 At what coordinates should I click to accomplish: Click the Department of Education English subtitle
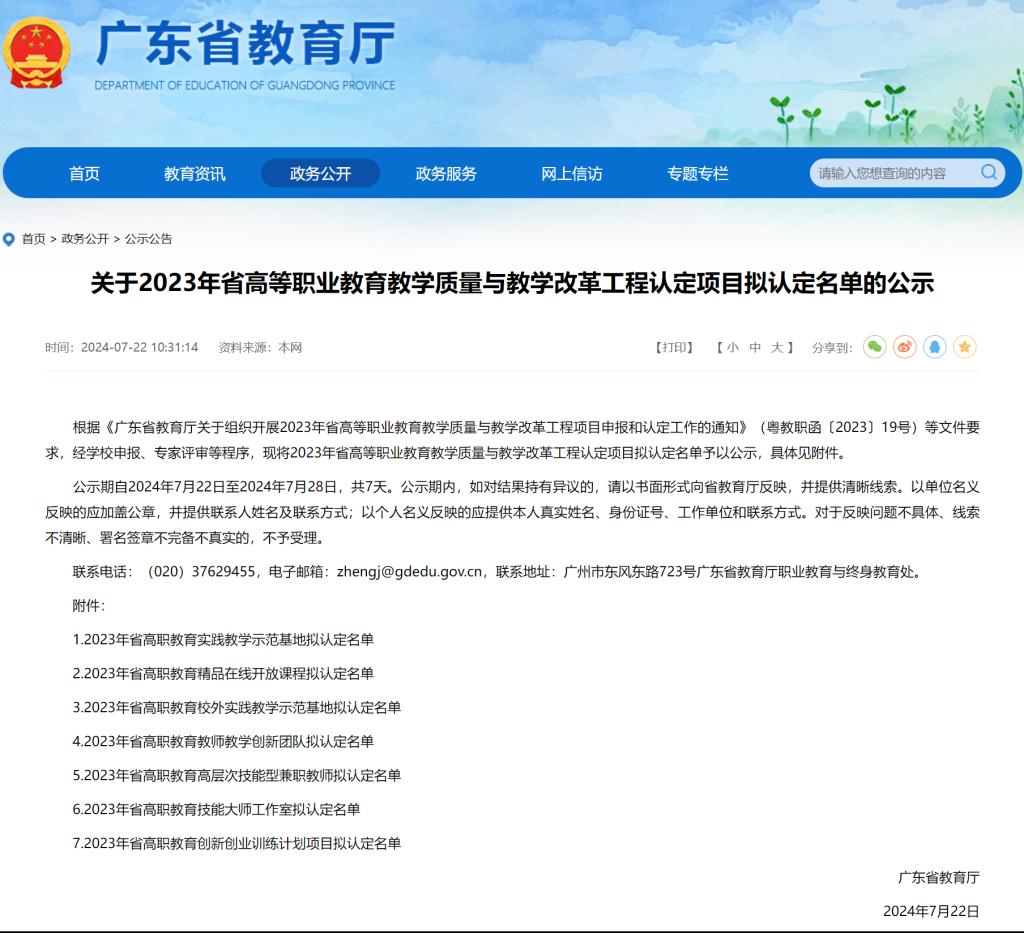245,86
